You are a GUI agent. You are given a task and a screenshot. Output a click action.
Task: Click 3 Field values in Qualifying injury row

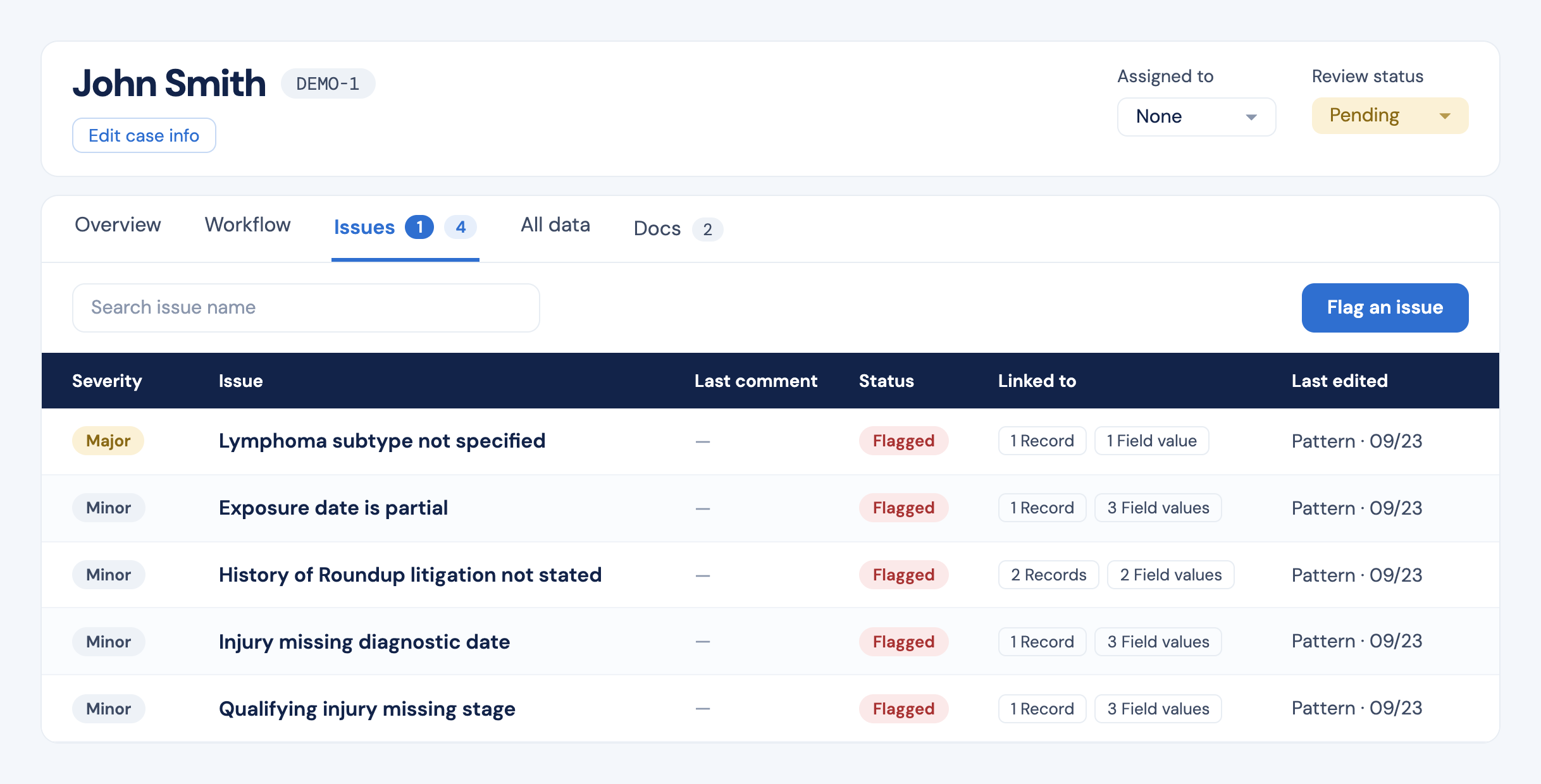click(1158, 709)
